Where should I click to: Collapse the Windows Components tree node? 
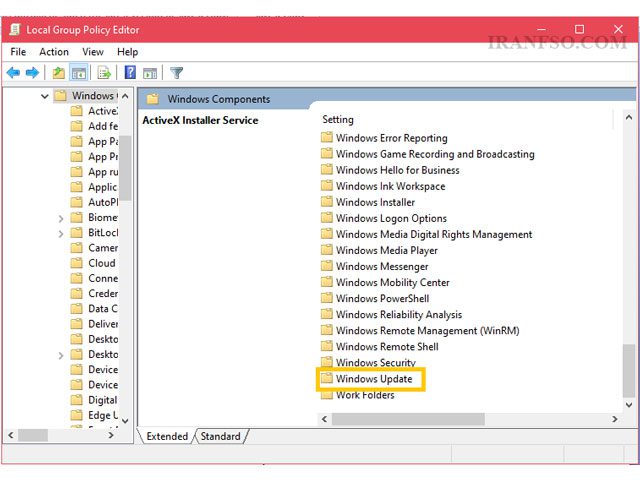44,96
